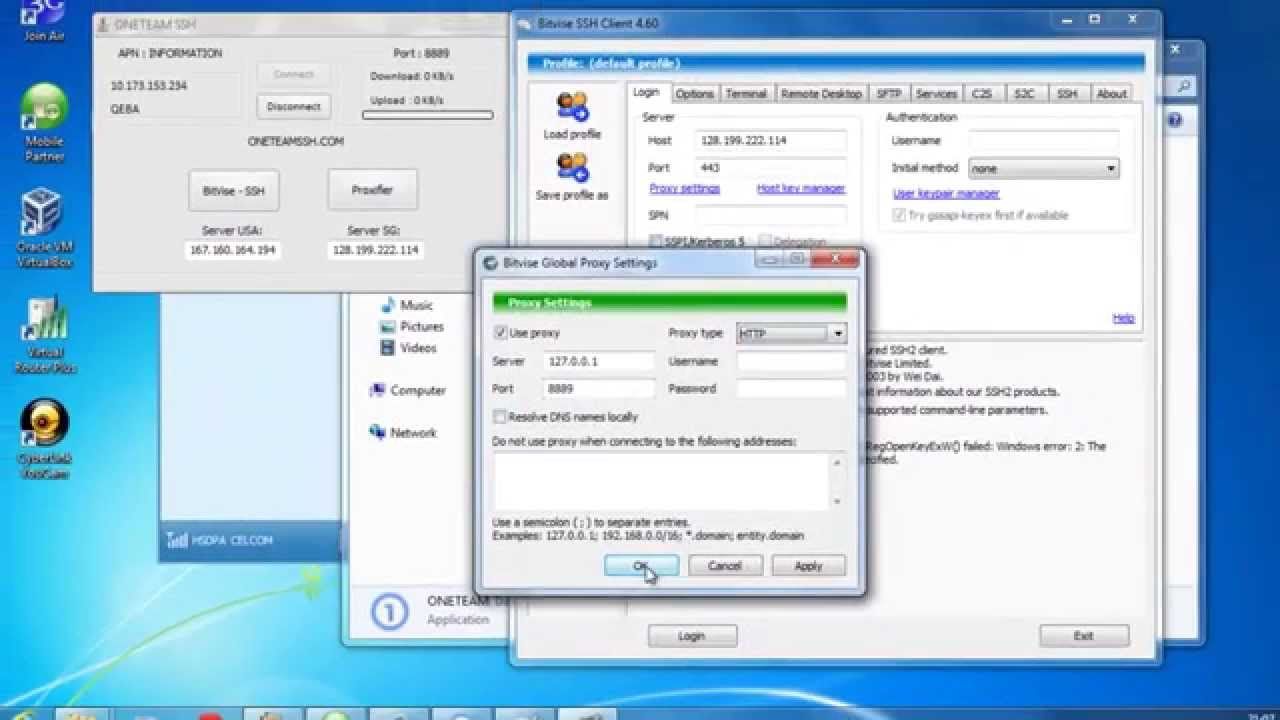Click the Server SG address field
Image resolution: width=1280 pixels, height=720 pixels.
pyautogui.click(x=375, y=250)
